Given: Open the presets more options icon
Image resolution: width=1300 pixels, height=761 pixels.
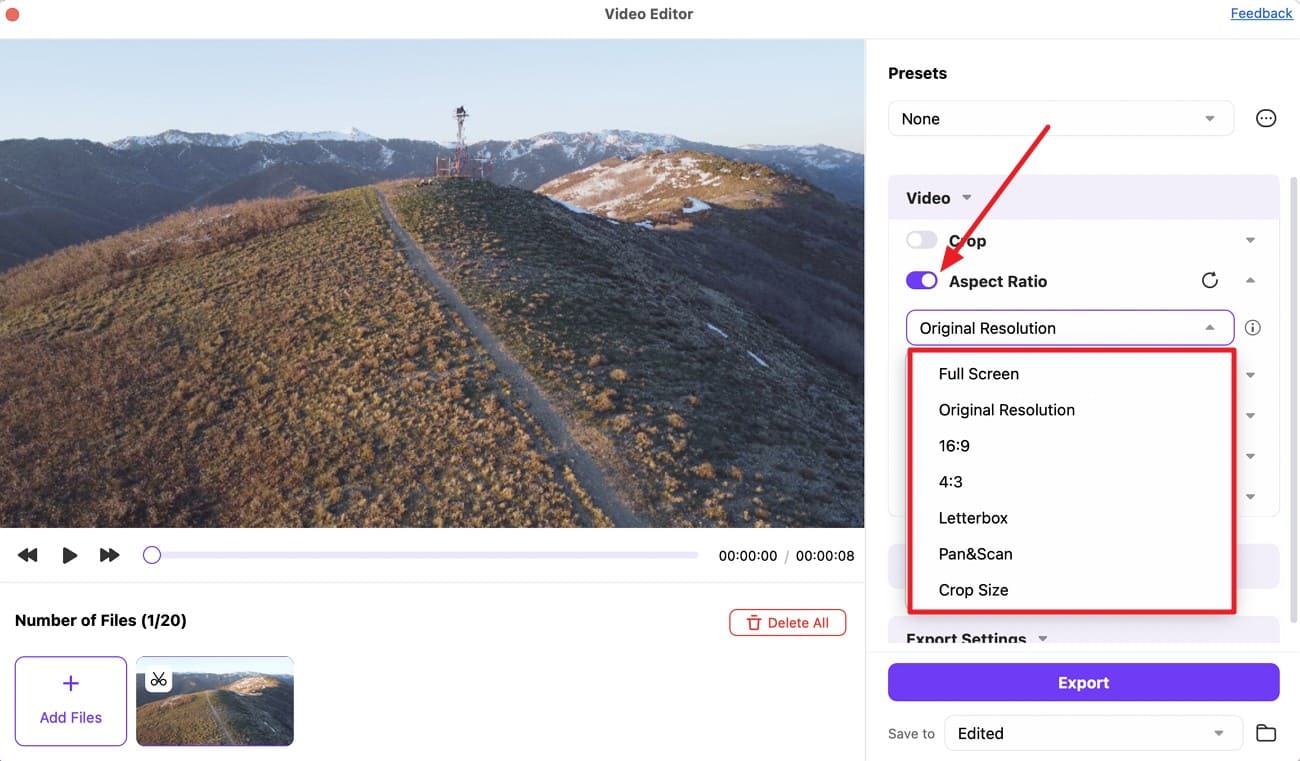Looking at the screenshot, I should click(x=1266, y=119).
